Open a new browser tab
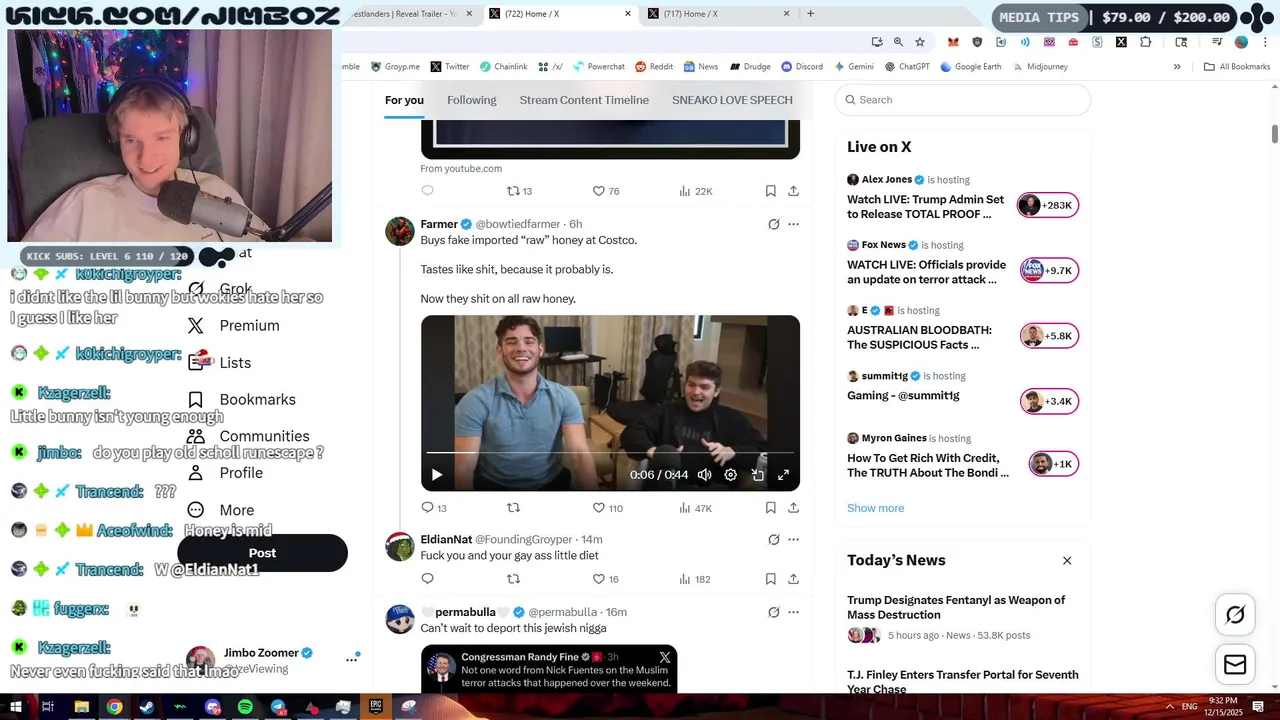Viewport: 1280px width, 720px height. (810, 14)
